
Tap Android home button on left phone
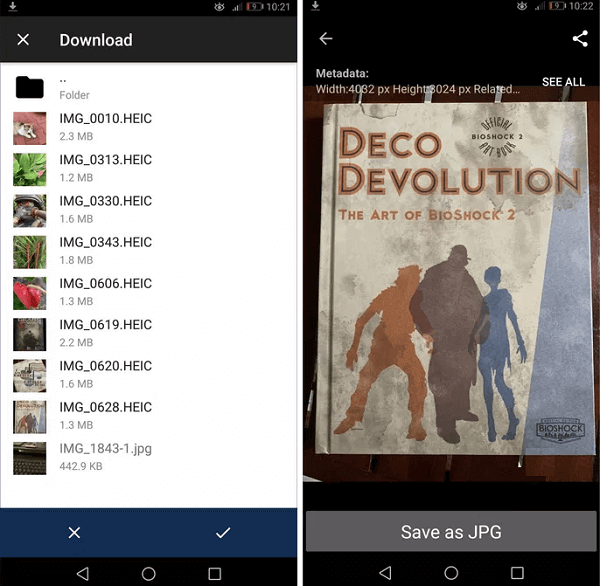pyautogui.click(x=148, y=573)
